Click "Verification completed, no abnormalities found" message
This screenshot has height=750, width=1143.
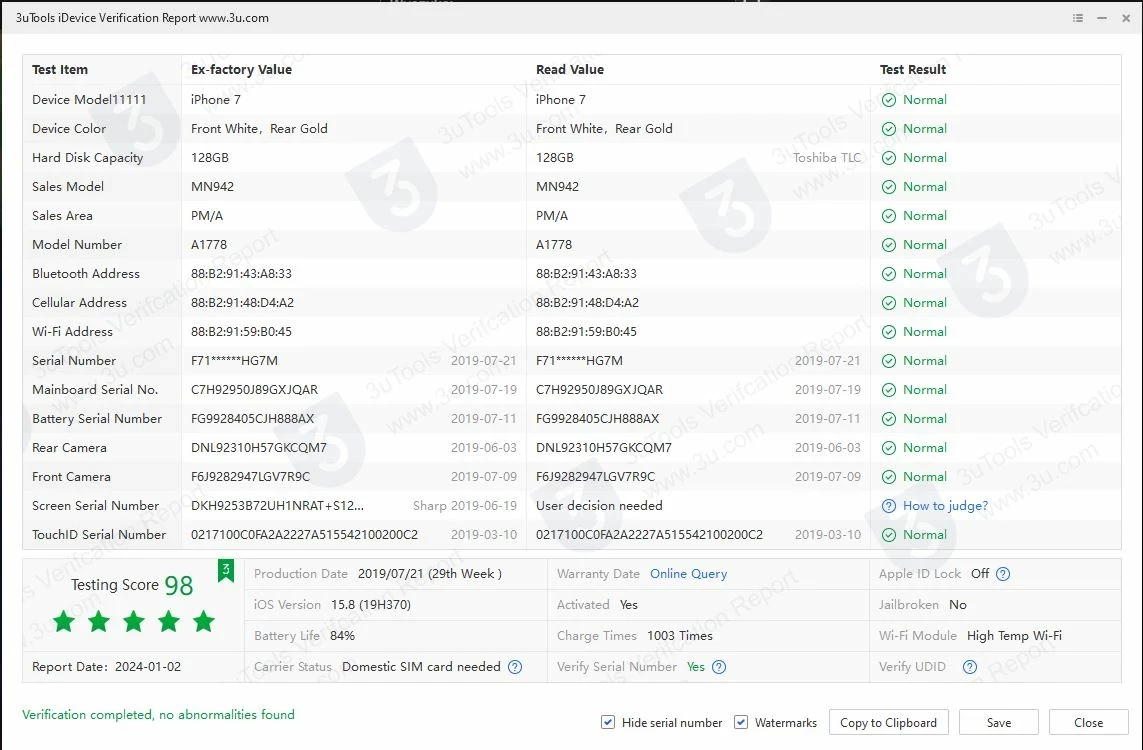point(158,715)
